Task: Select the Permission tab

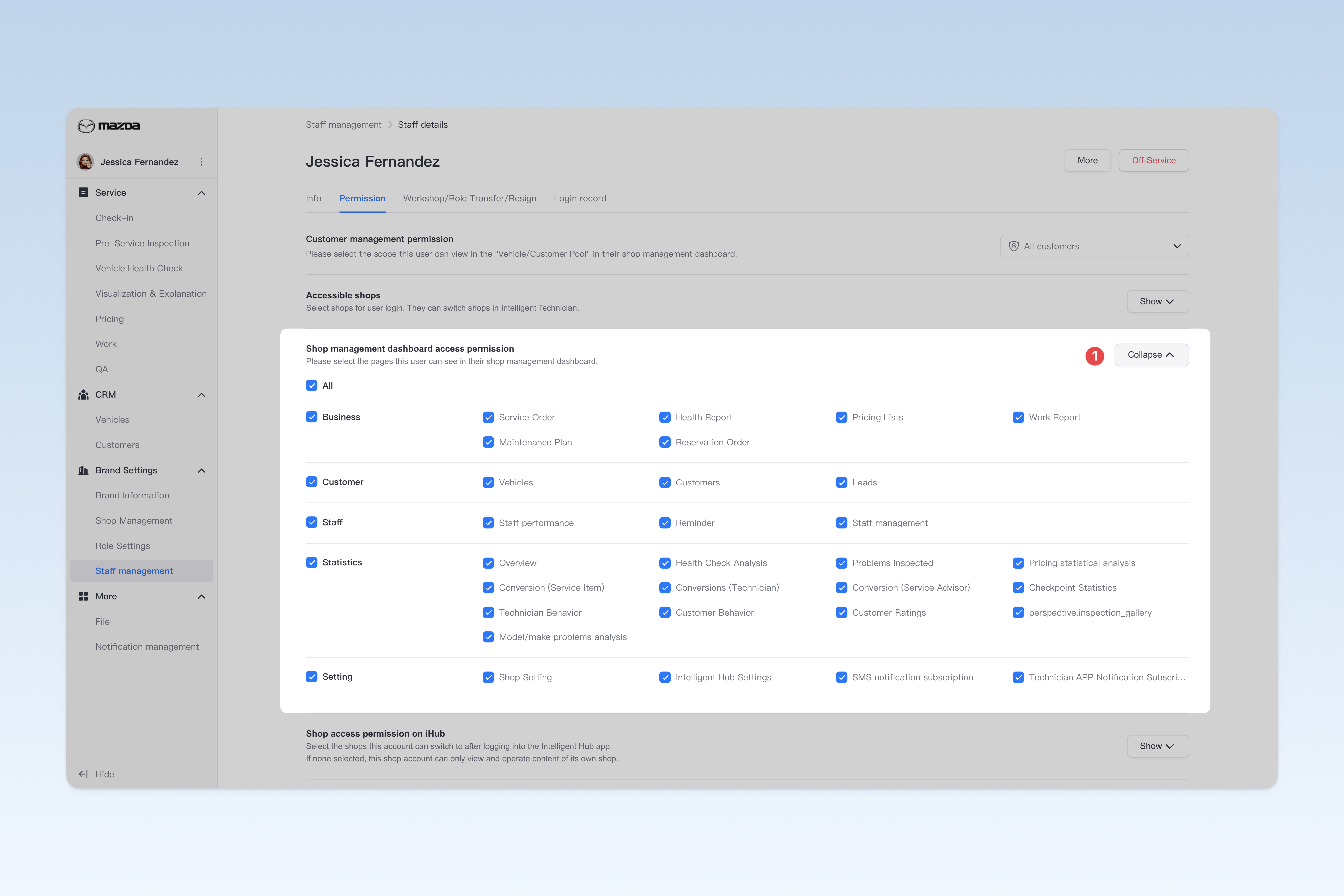Action: (363, 198)
